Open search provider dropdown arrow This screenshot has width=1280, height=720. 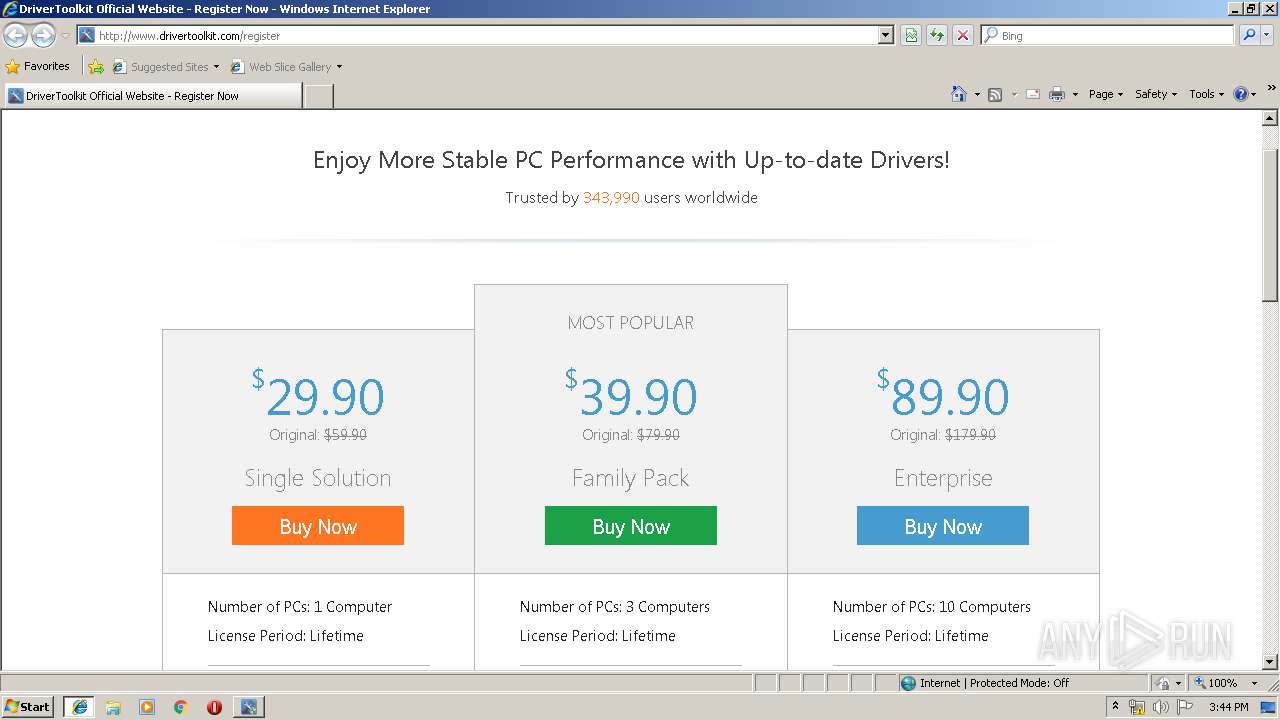point(1268,35)
